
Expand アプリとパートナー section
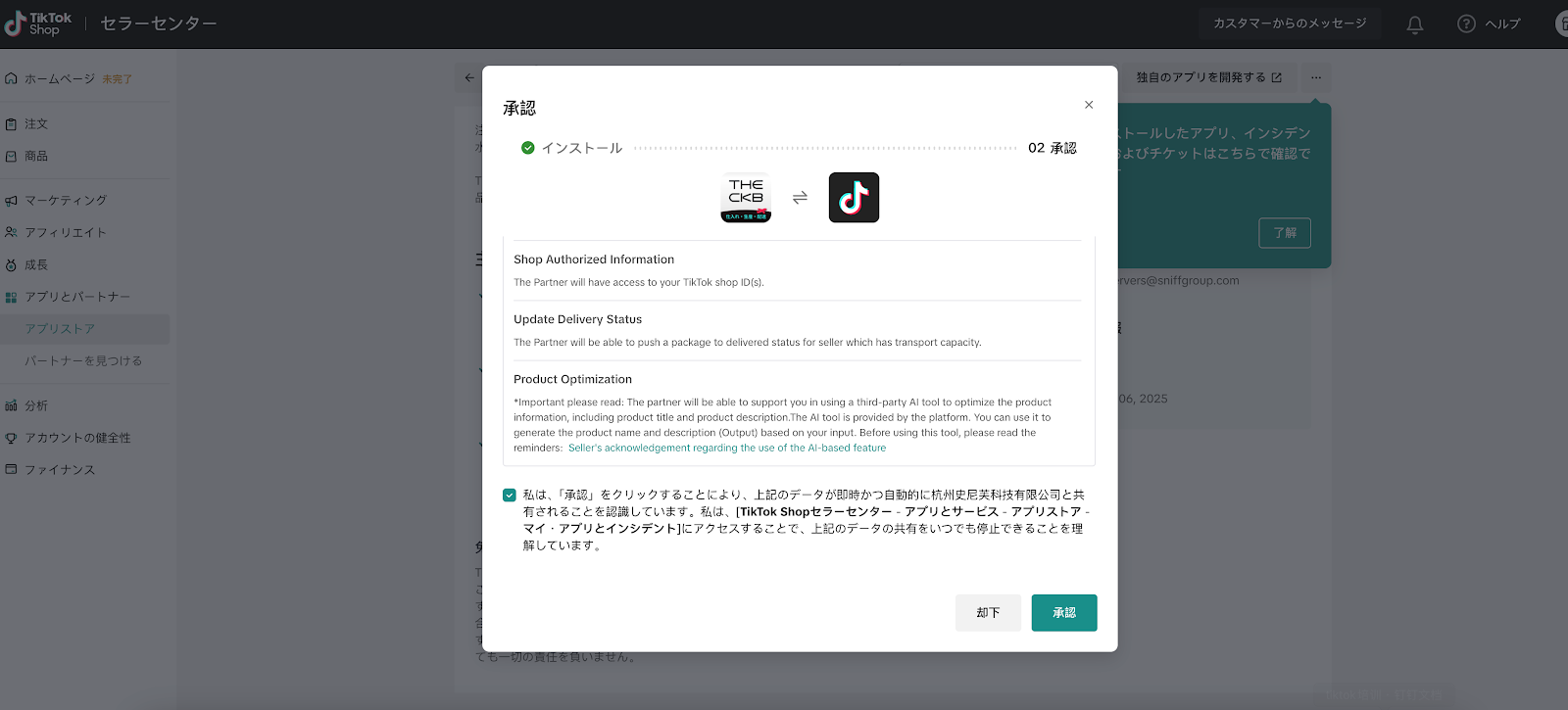click(x=77, y=297)
